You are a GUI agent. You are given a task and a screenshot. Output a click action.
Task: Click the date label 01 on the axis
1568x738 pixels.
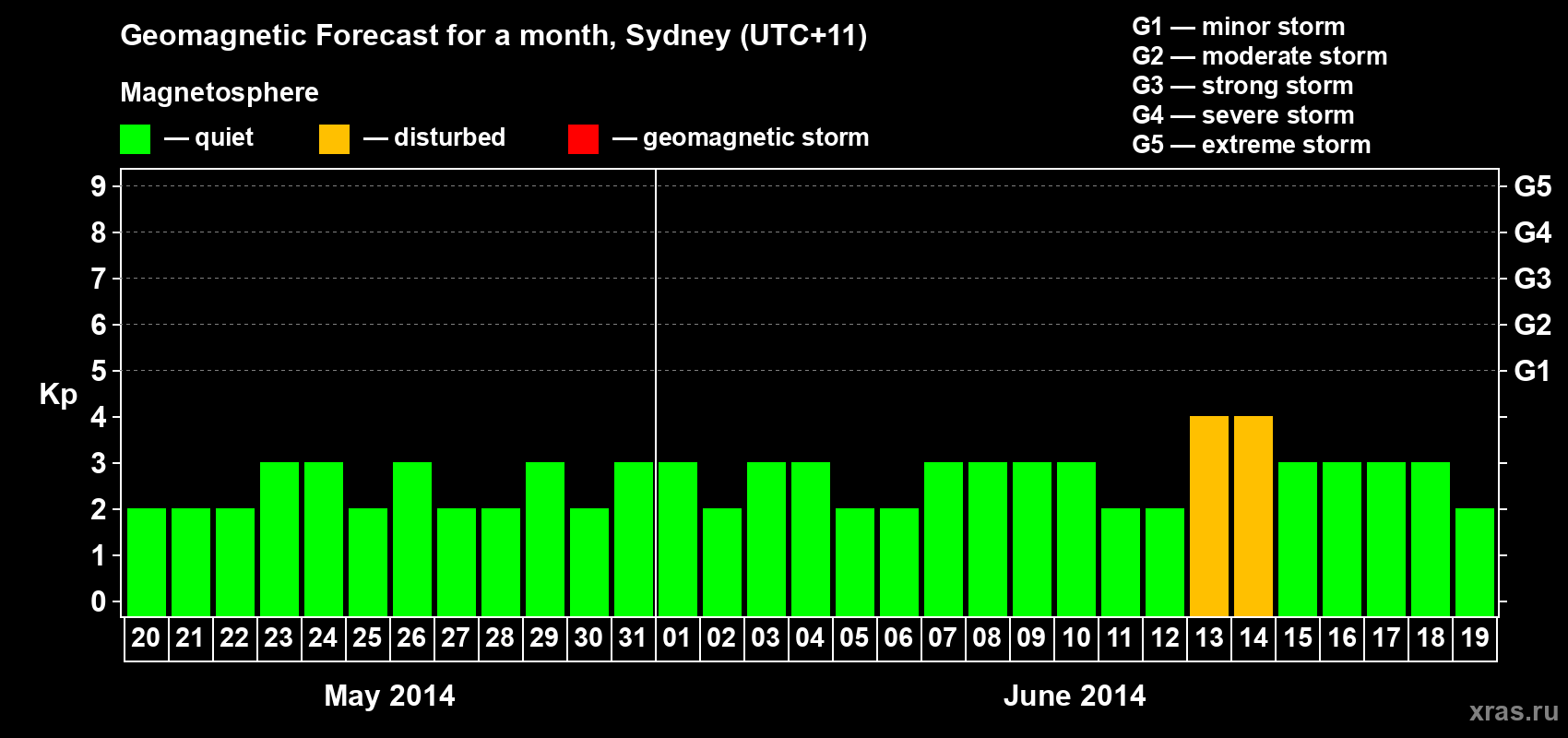(x=677, y=637)
